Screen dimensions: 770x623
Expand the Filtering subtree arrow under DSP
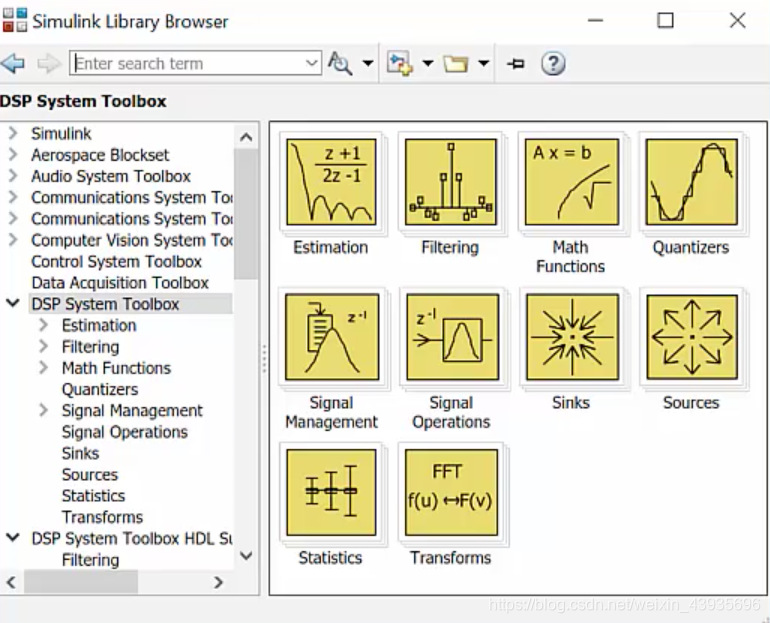44,347
